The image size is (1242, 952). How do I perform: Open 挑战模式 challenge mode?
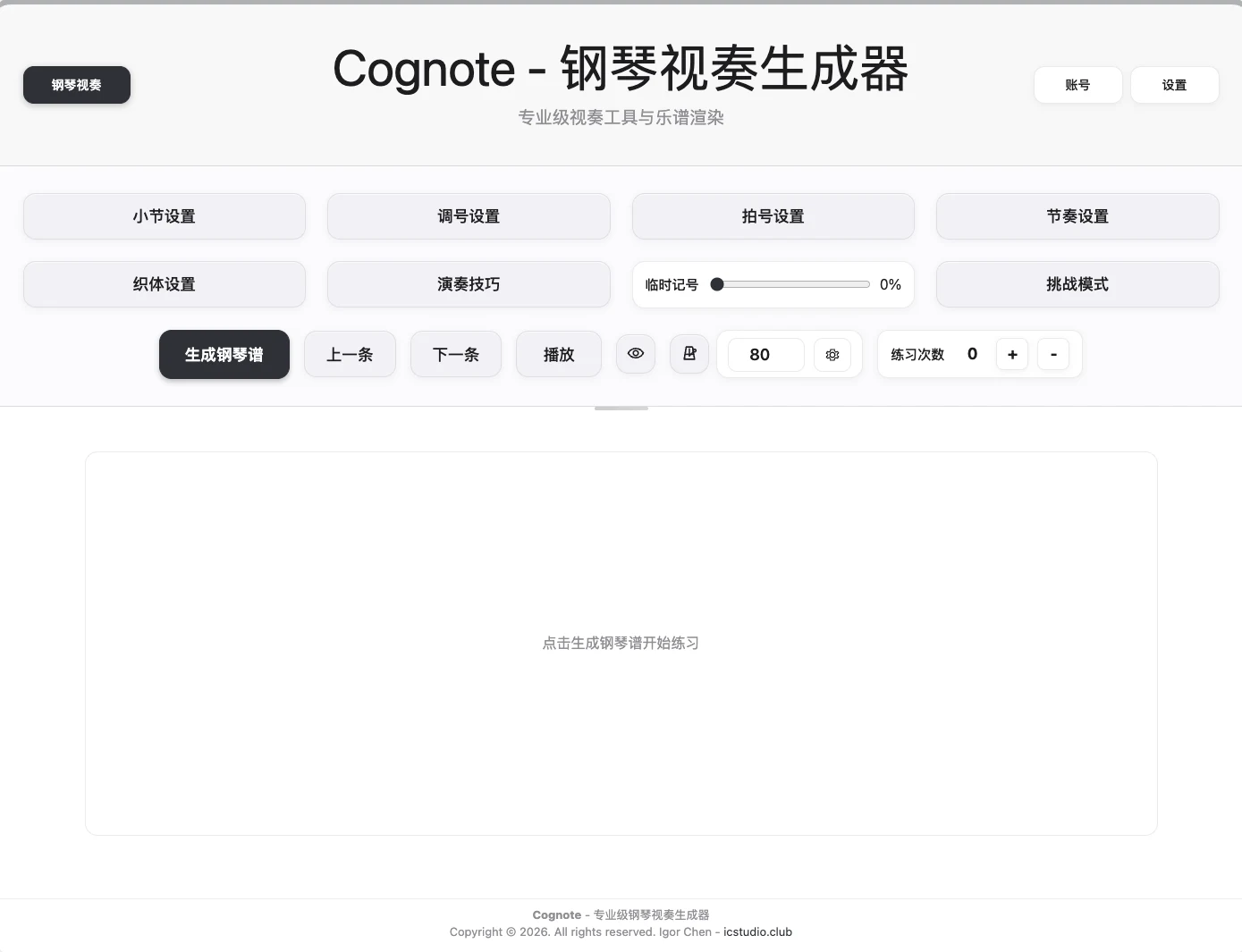[1077, 284]
